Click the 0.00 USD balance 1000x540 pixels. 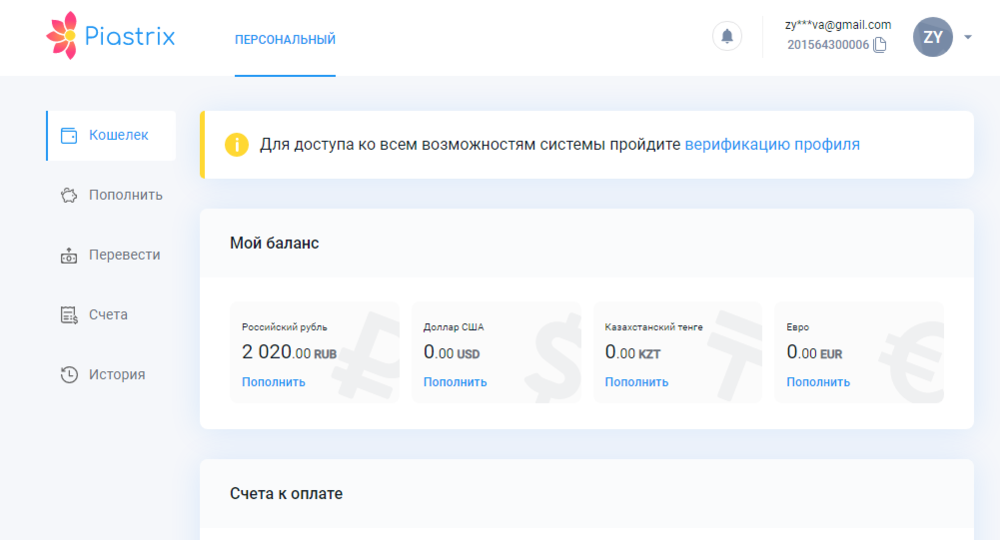pos(452,352)
